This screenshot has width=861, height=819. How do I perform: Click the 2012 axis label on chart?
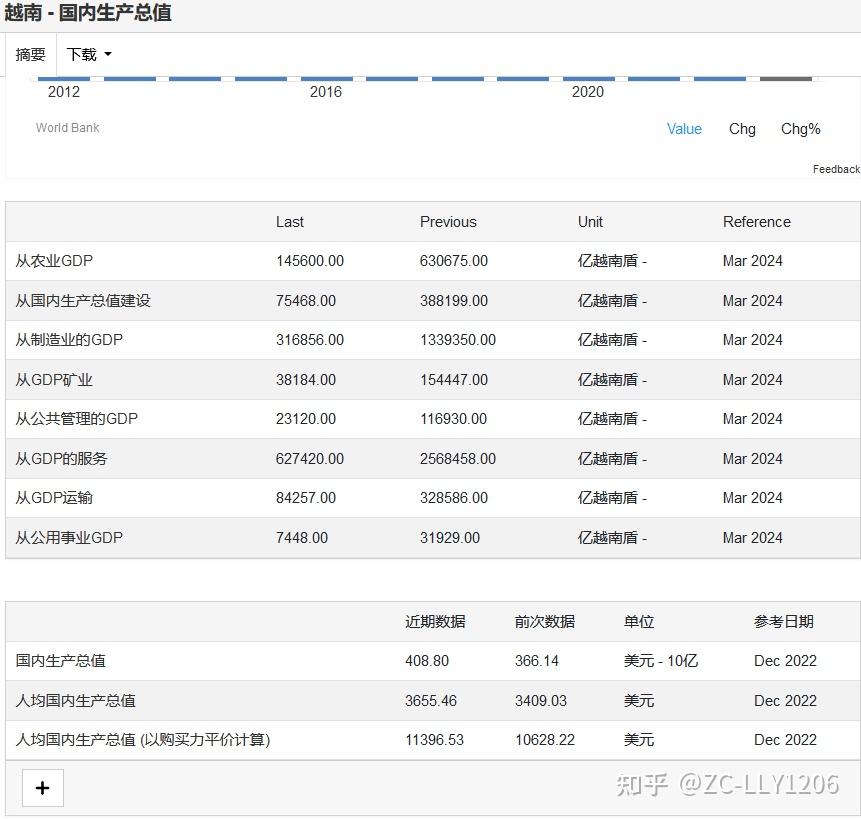[x=64, y=92]
